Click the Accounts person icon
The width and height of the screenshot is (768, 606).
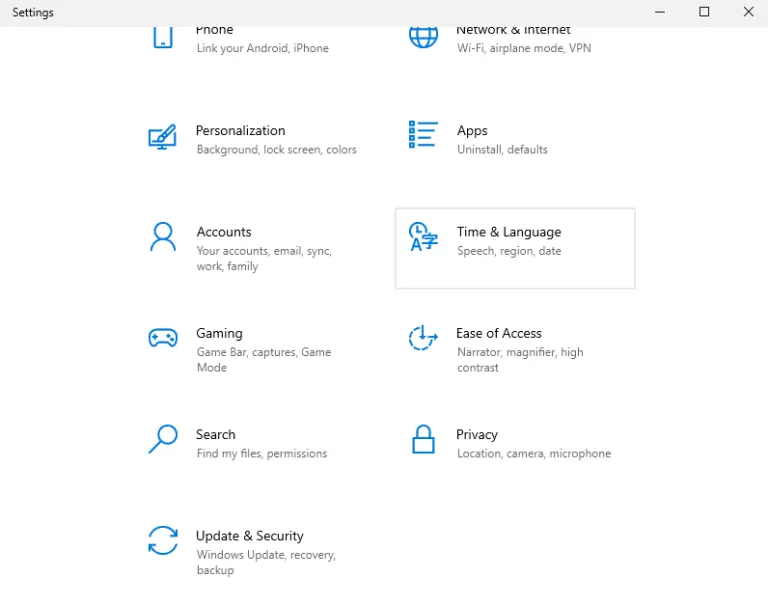(x=163, y=237)
